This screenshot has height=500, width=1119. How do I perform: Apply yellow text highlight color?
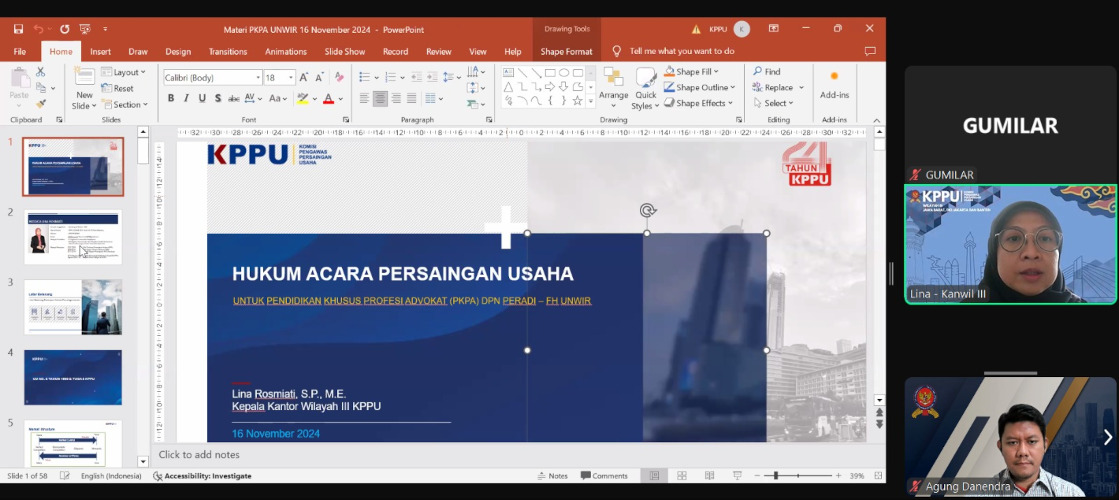(x=303, y=98)
